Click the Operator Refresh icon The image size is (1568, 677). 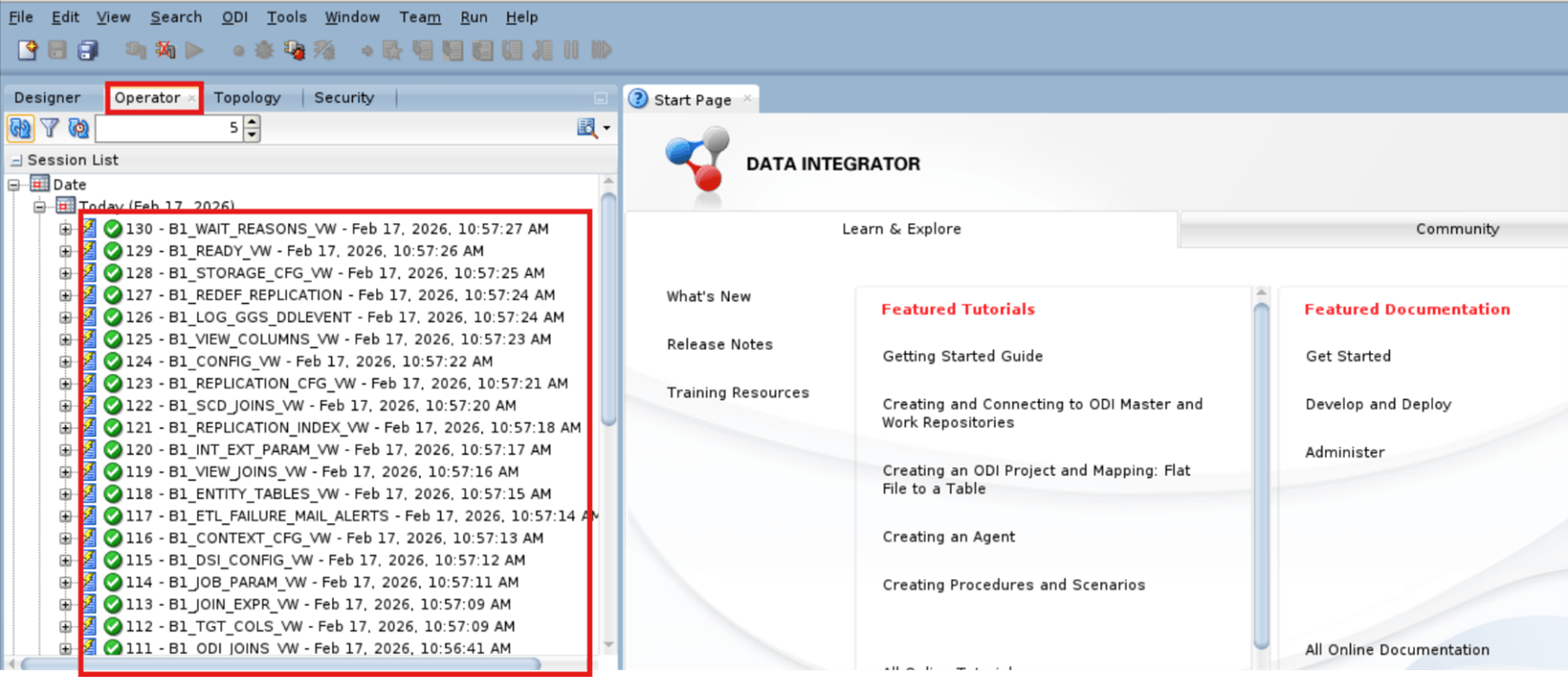click(20, 129)
